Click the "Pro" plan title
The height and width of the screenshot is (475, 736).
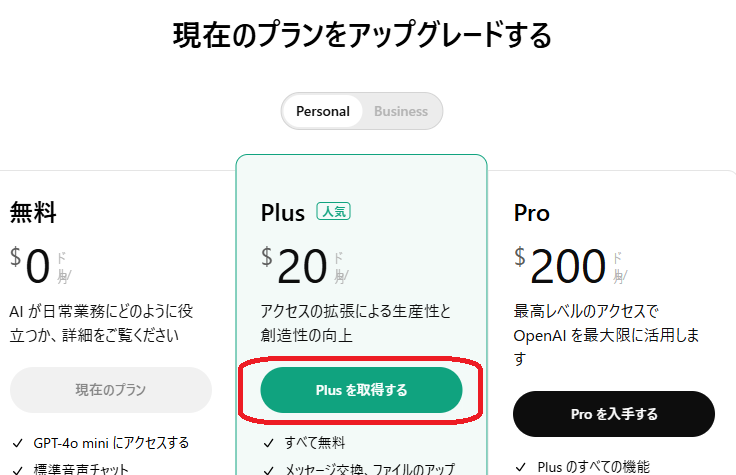(532, 213)
